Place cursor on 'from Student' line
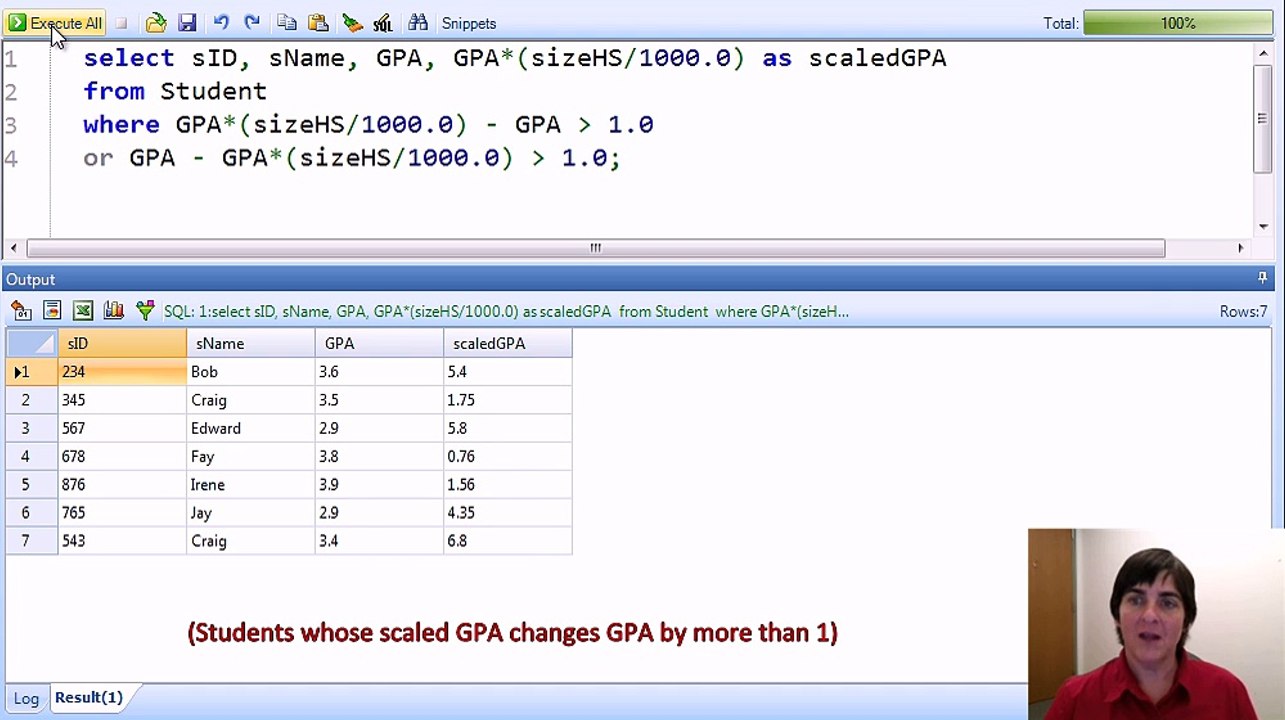Viewport: 1285px width, 720px height. (175, 91)
